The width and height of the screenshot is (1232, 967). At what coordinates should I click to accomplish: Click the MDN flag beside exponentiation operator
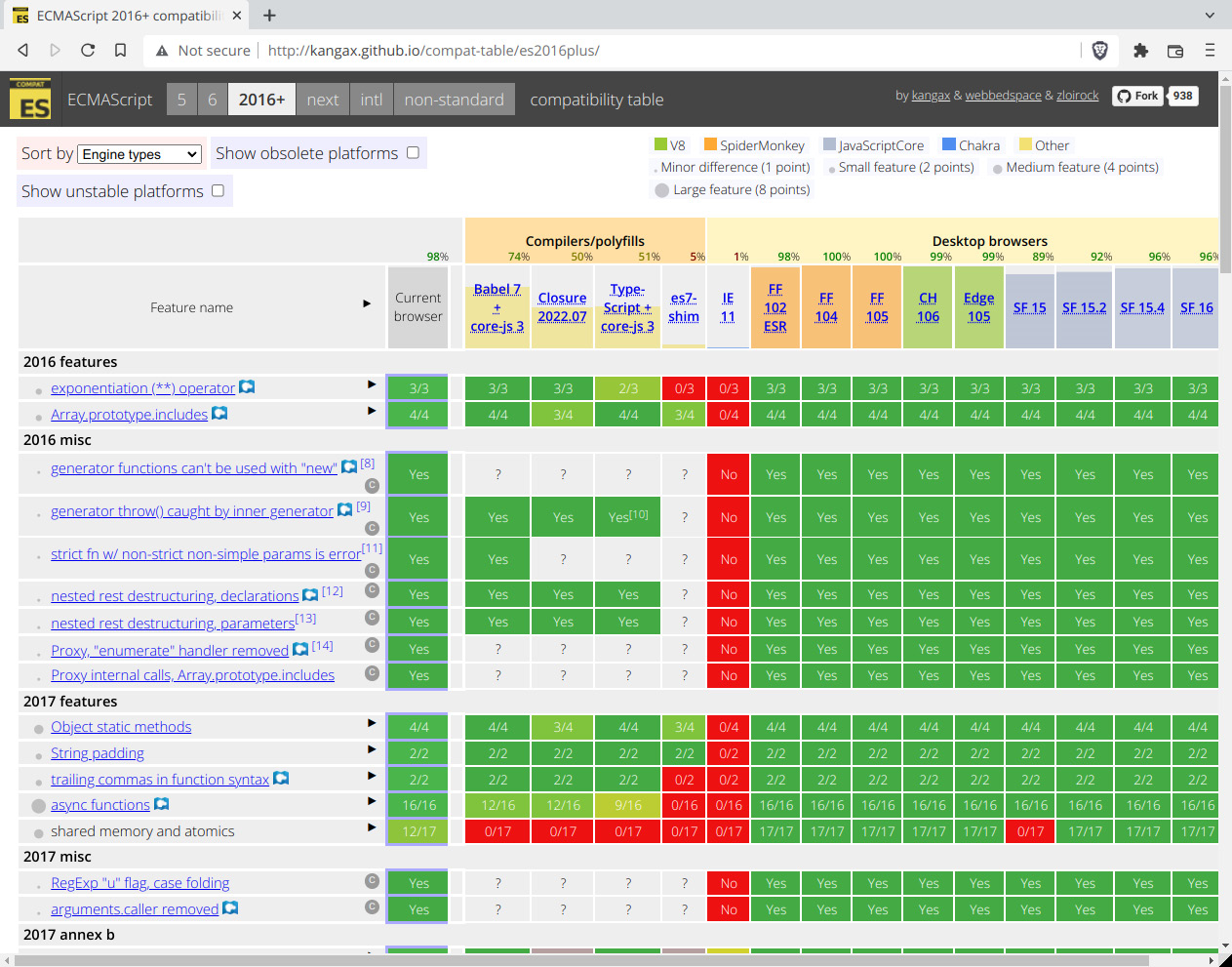(246, 386)
